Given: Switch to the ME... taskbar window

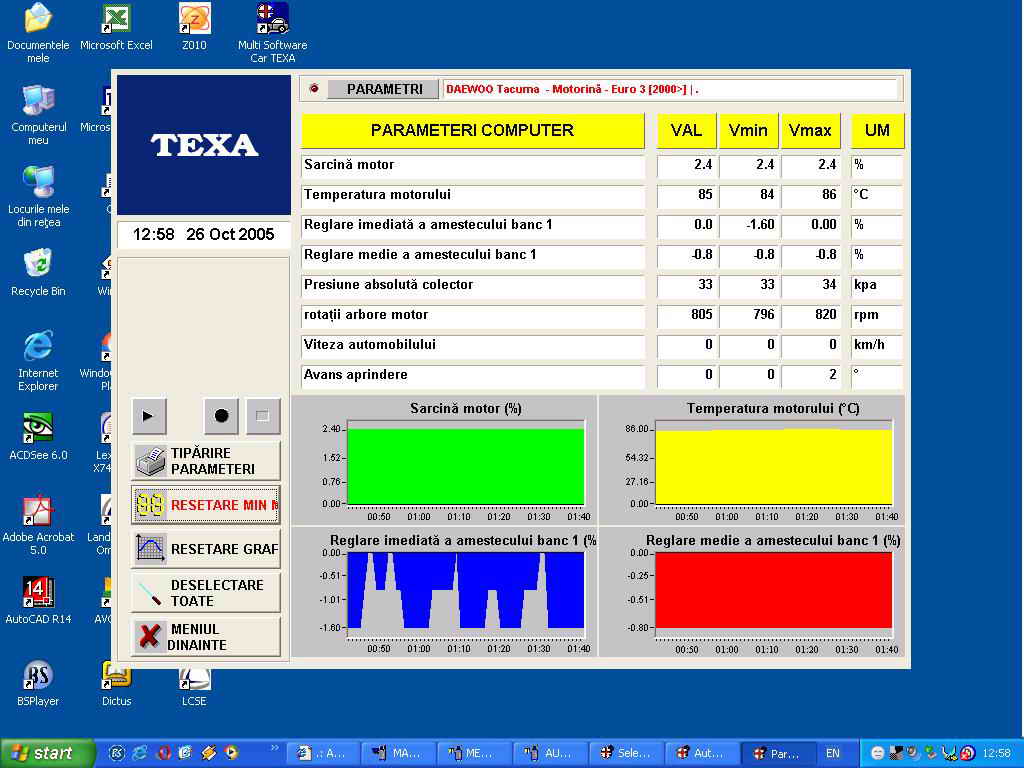Looking at the screenshot, I should click(x=474, y=753).
